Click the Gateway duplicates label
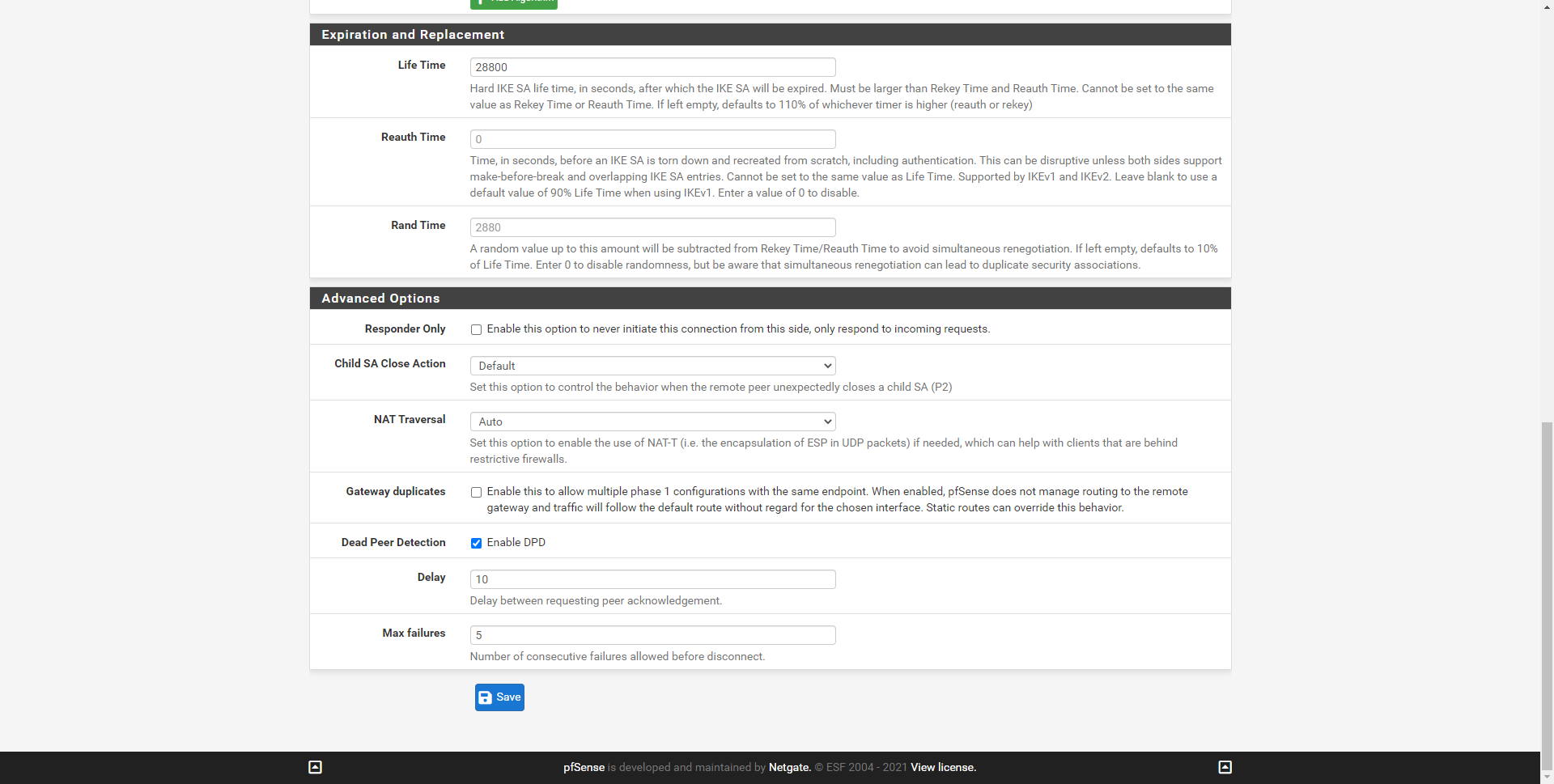Screen dimensions: 1554x784 coord(396,491)
